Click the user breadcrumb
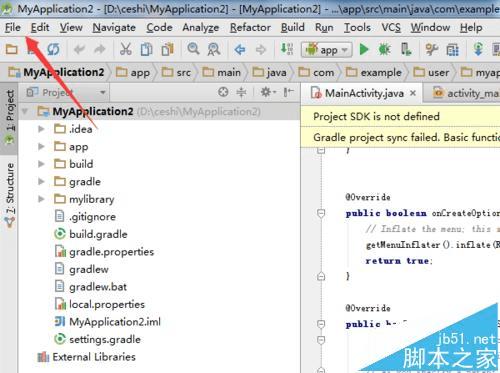This screenshot has height=373, width=500. (431, 72)
